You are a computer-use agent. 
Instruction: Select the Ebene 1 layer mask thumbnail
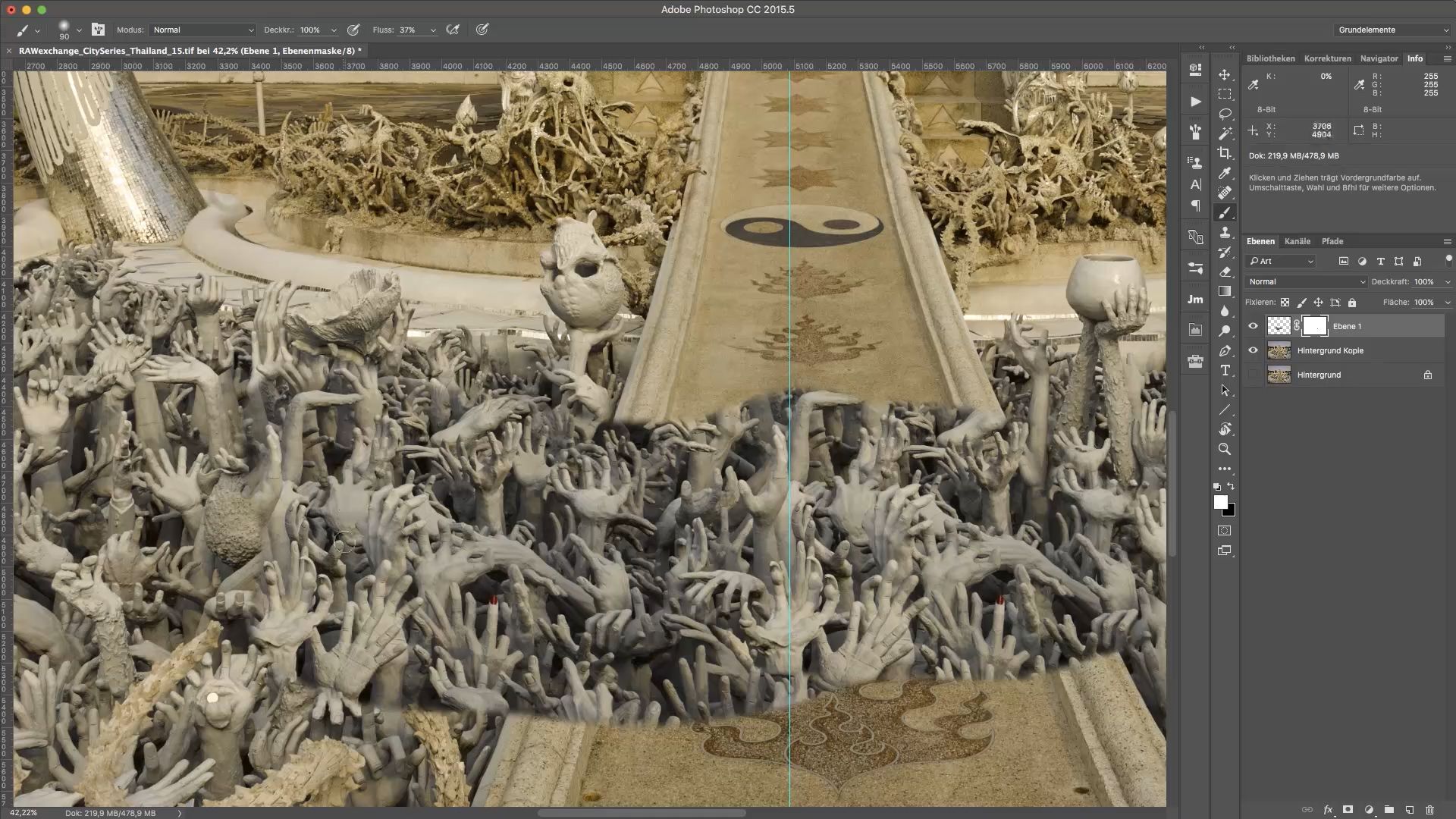click(1315, 326)
